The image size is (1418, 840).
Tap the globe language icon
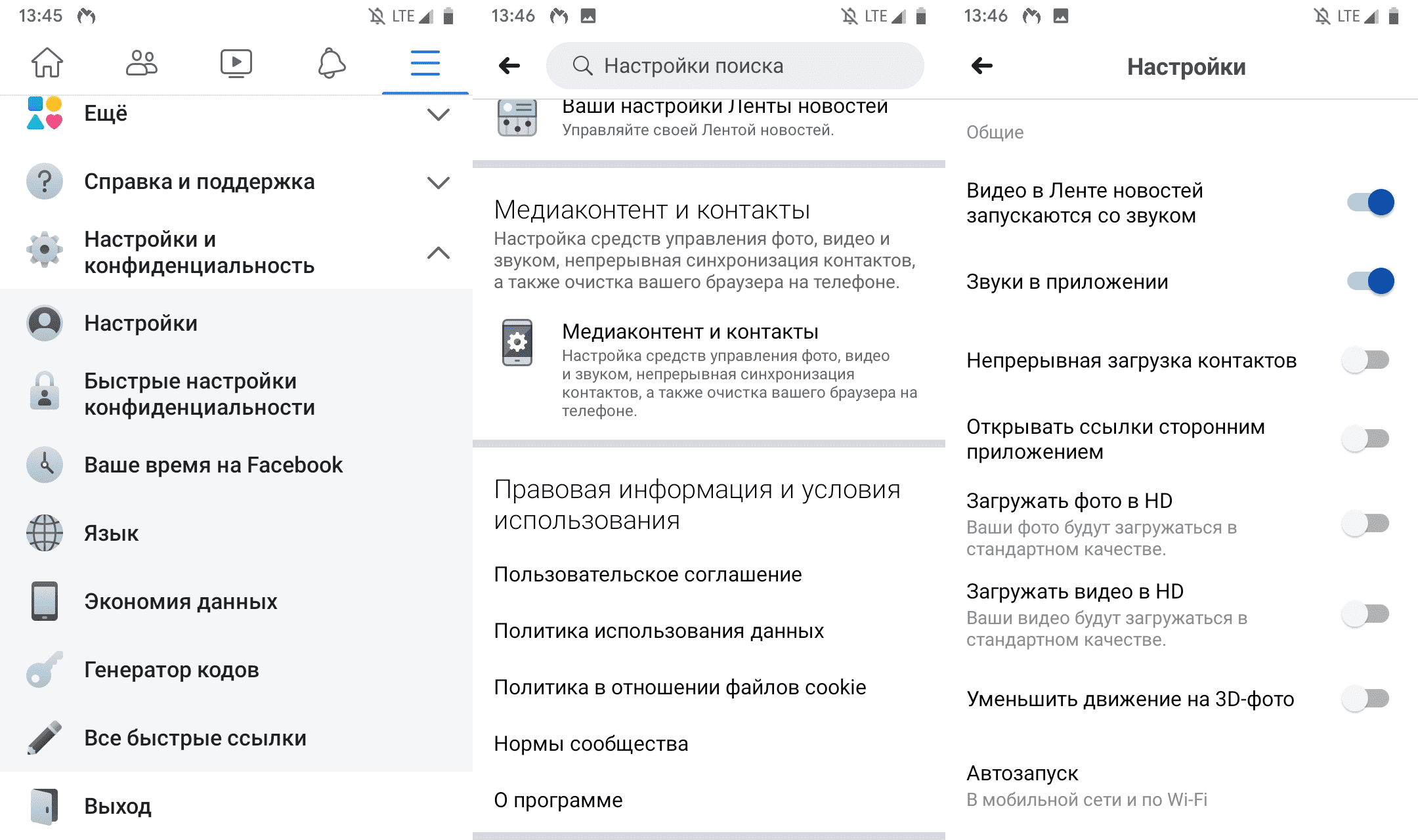(45, 533)
